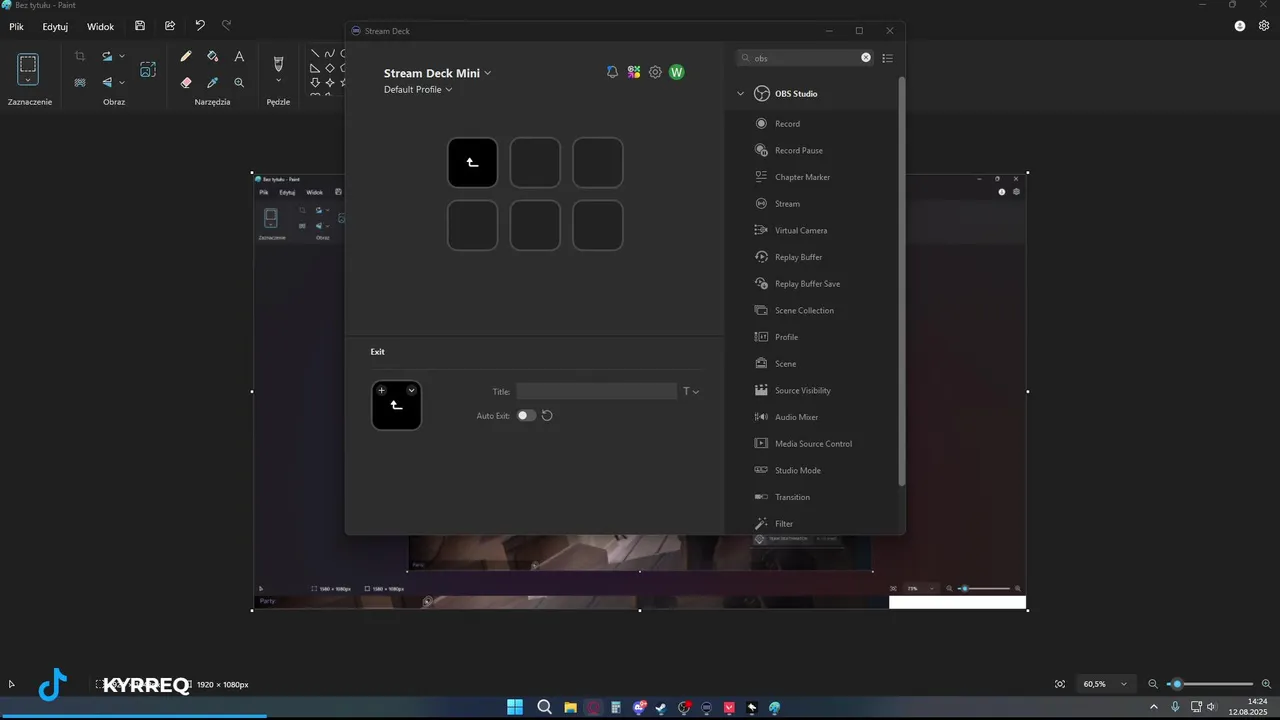Toggle the Auto Exit switch

point(526,415)
